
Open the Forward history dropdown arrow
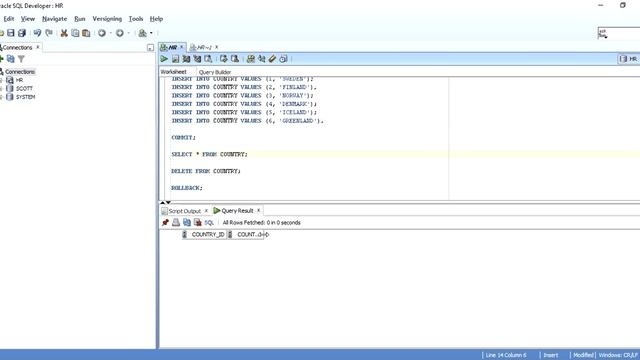[x=129, y=33]
